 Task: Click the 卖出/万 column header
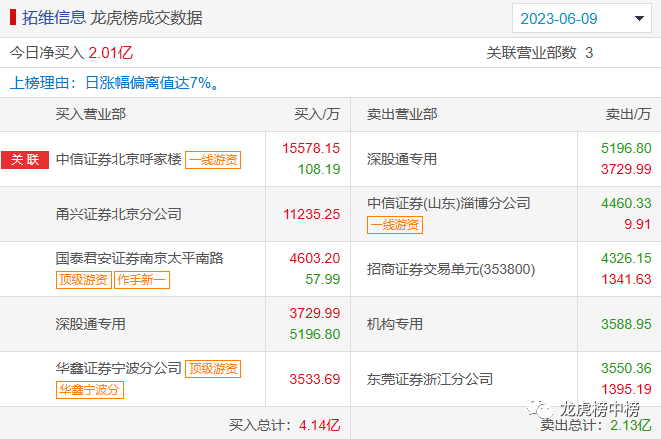[x=629, y=114]
